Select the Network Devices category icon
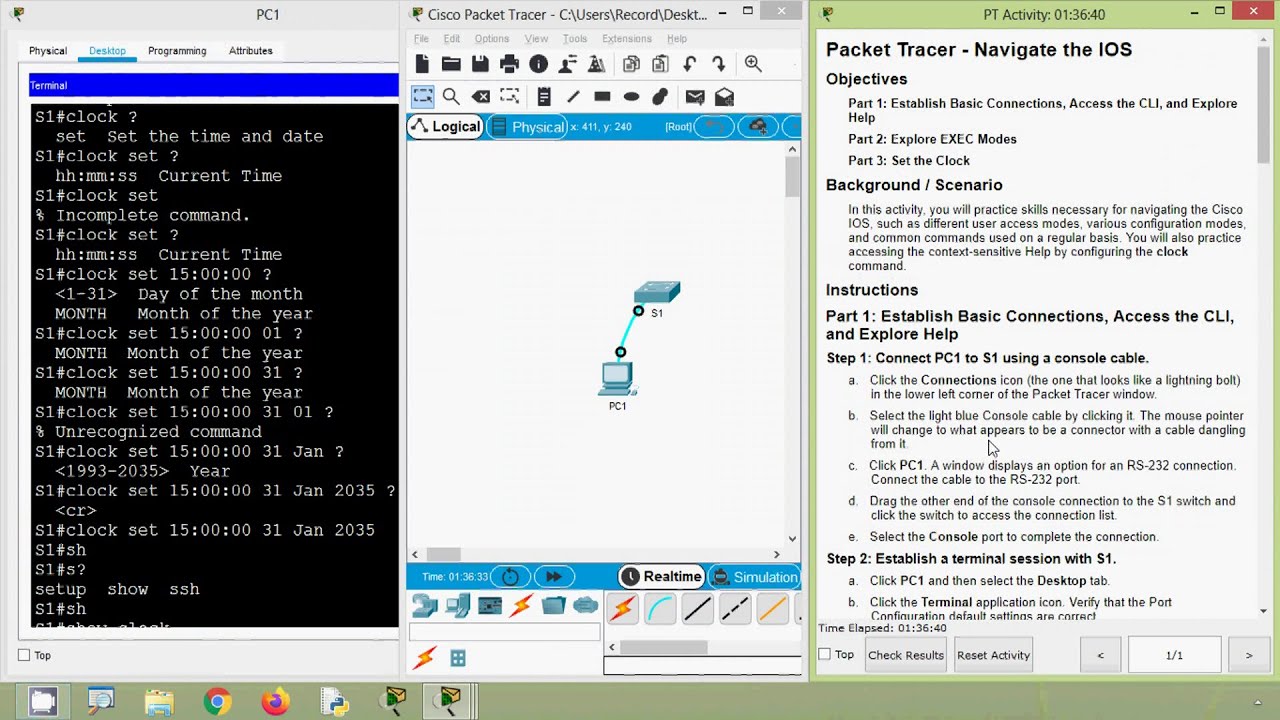 click(x=425, y=606)
